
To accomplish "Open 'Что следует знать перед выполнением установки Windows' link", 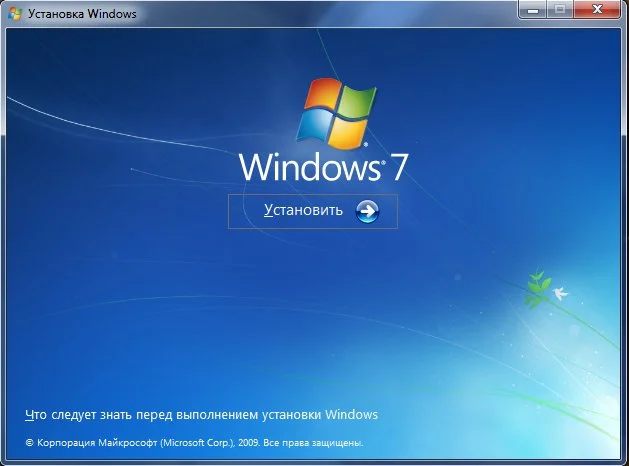I will [x=201, y=414].
